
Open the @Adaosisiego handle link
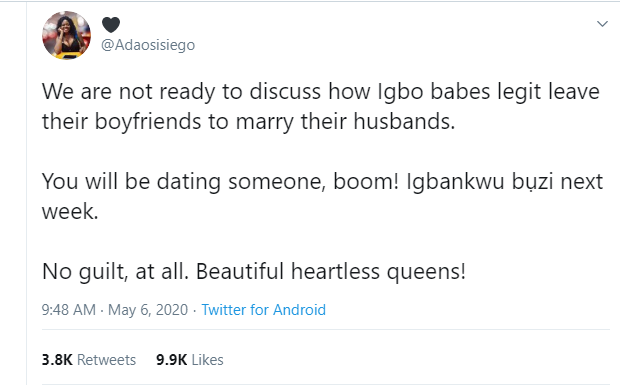[x=148, y=45]
